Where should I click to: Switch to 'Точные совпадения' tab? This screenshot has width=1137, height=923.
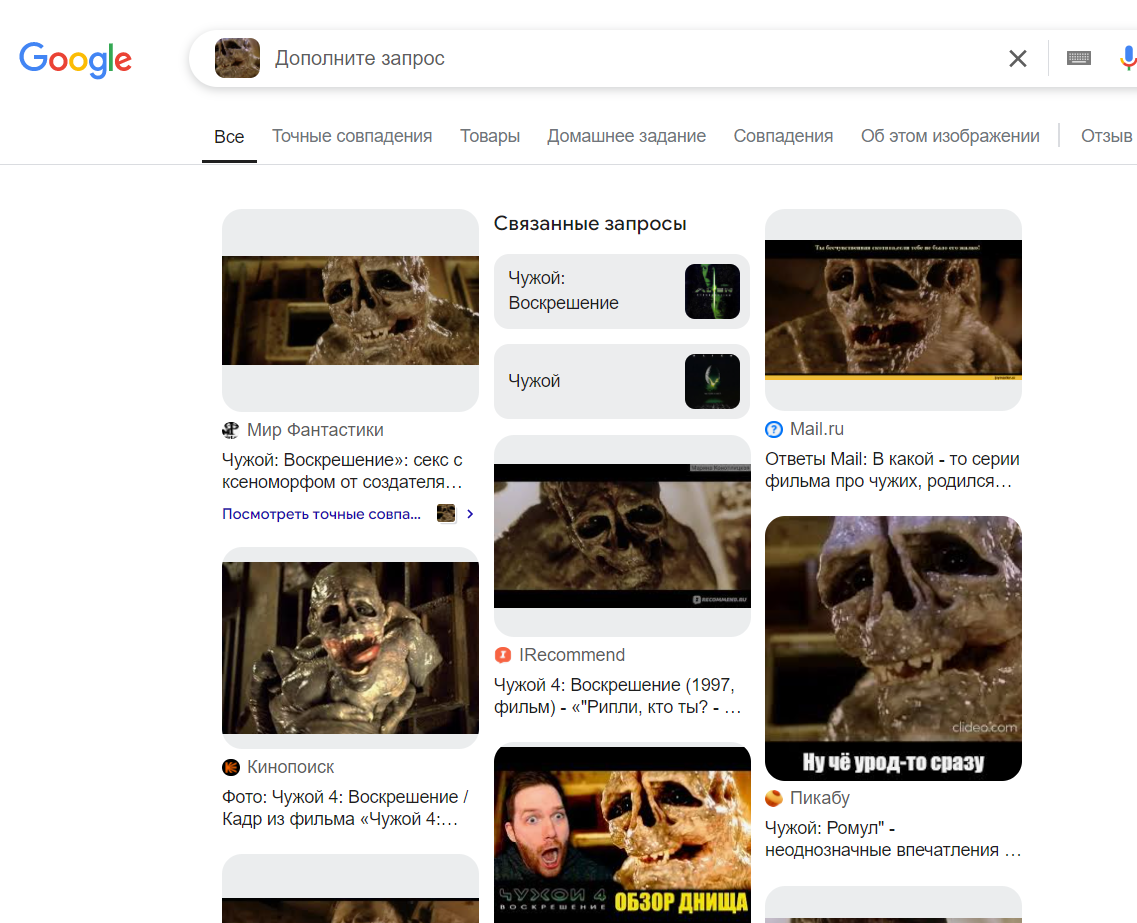[x=352, y=136]
